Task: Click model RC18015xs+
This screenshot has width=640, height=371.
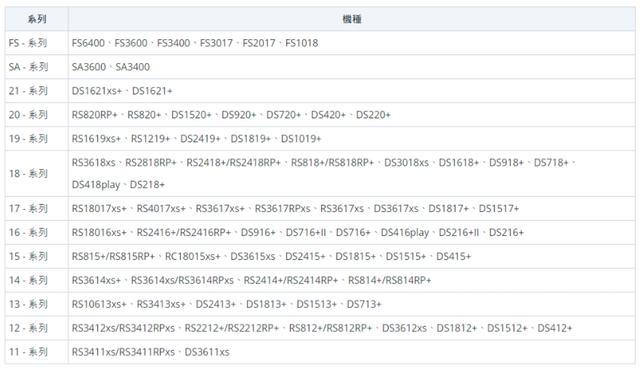Action: [x=192, y=256]
